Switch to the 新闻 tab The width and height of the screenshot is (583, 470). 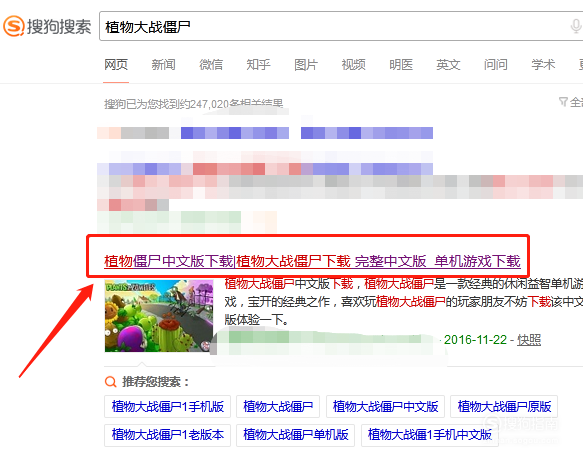click(163, 65)
